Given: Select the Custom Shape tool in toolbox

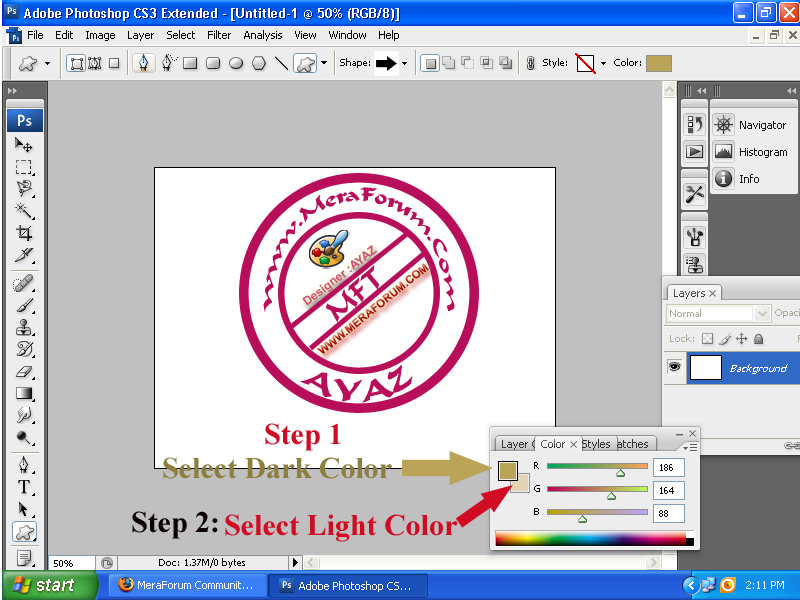Looking at the screenshot, I should point(24,532).
